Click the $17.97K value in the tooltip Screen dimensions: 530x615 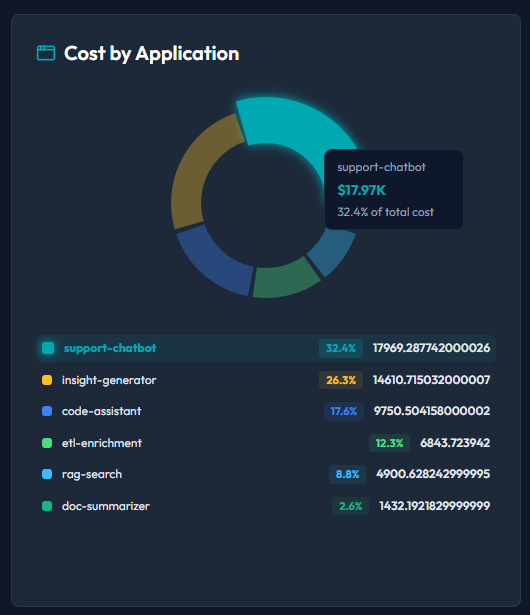[362, 190]
